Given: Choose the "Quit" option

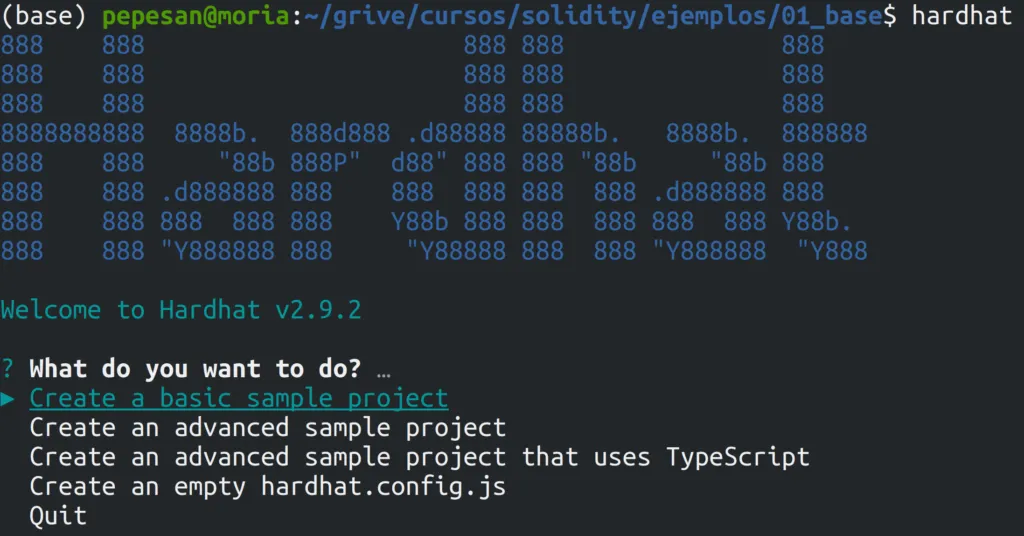Looking at the screenshot, I should [x=58, y=516].
